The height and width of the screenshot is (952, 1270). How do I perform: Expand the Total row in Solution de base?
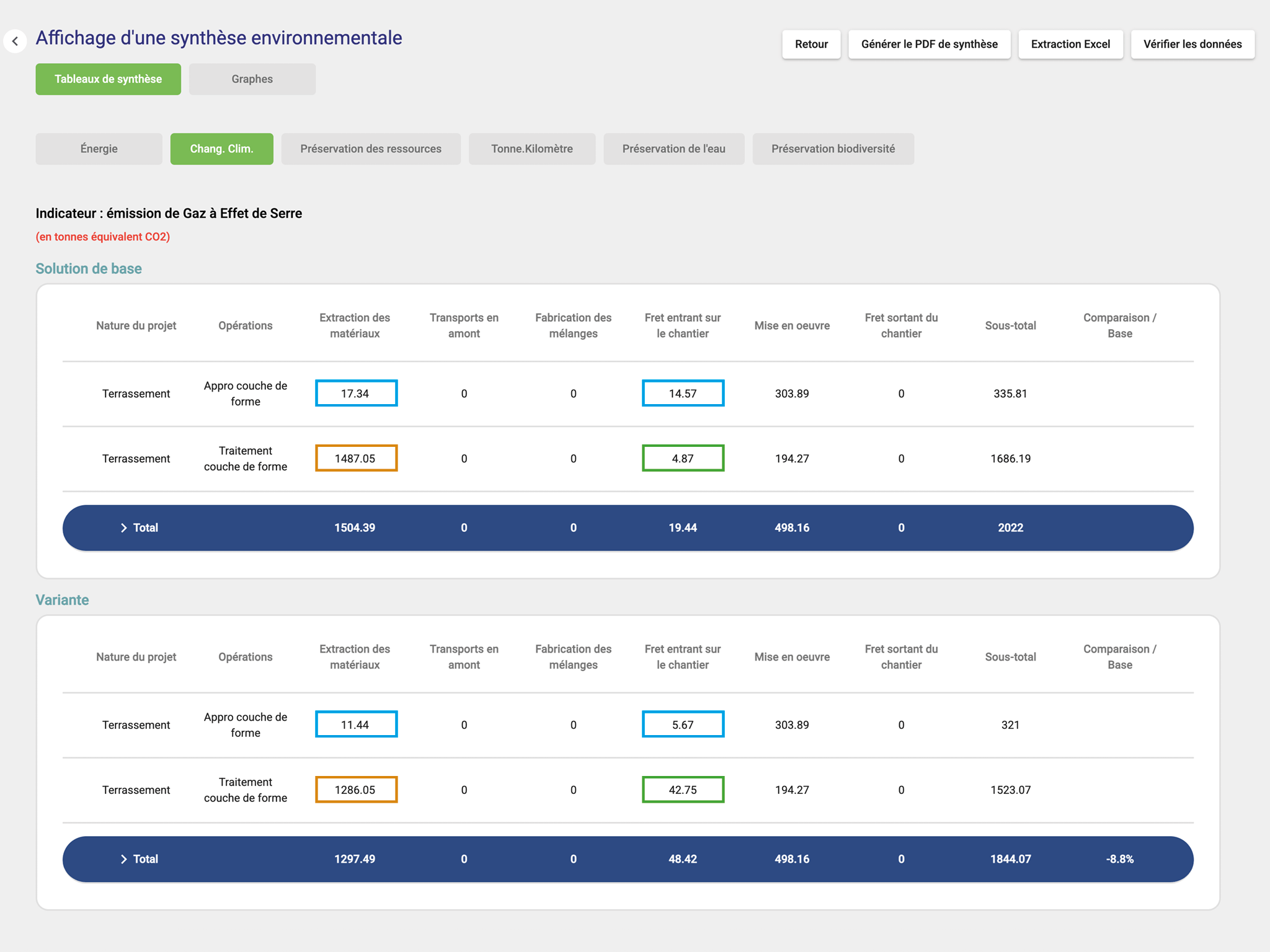pos(123,527)
